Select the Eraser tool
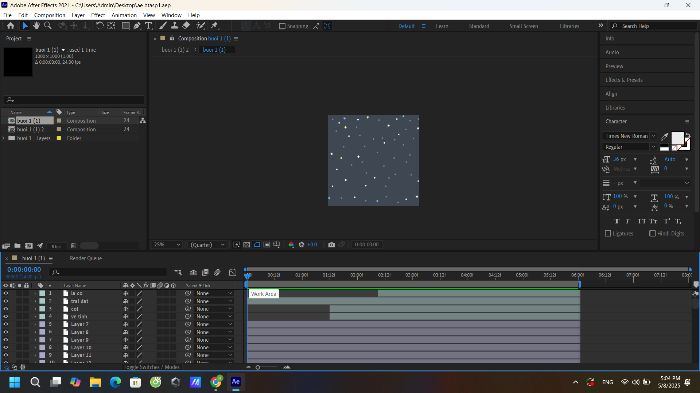 [x=186, y=26]
